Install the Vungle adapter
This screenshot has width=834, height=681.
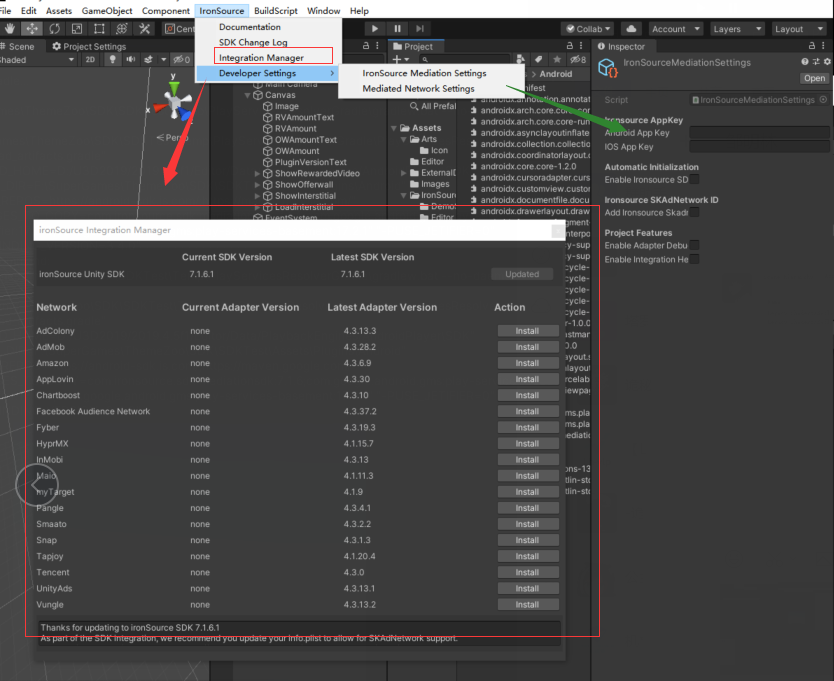tap(528, 604)
